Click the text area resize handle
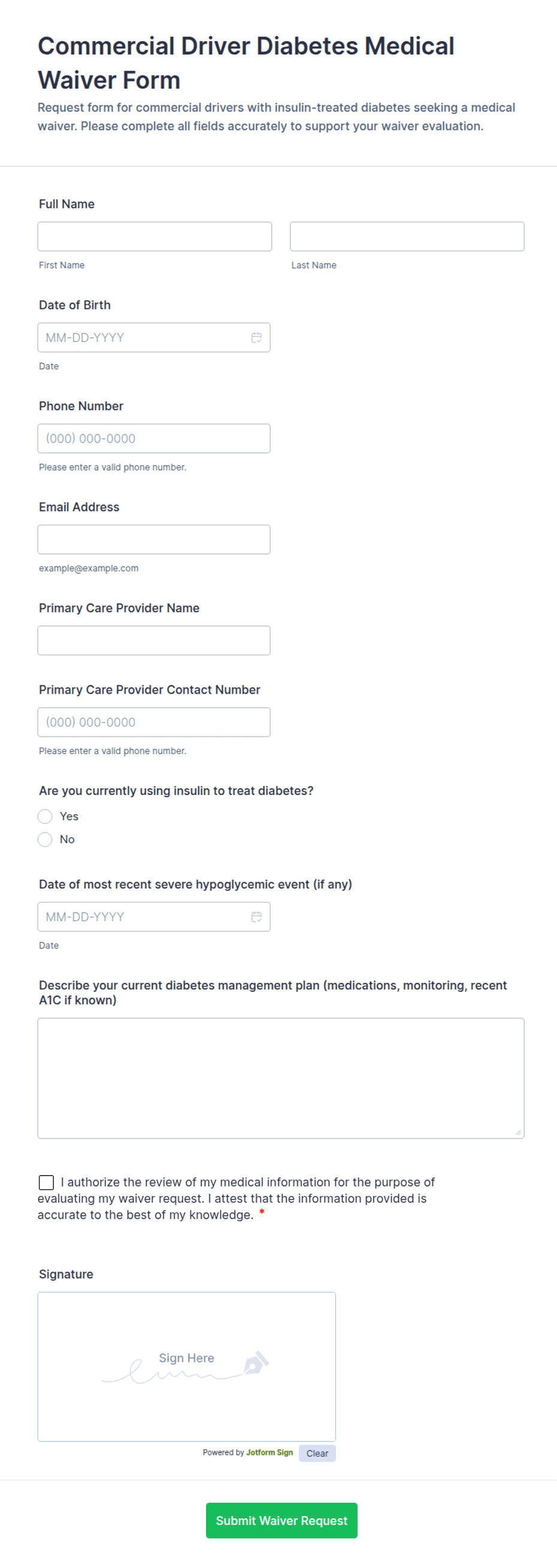557x1568 pixels. point(518,1132)
